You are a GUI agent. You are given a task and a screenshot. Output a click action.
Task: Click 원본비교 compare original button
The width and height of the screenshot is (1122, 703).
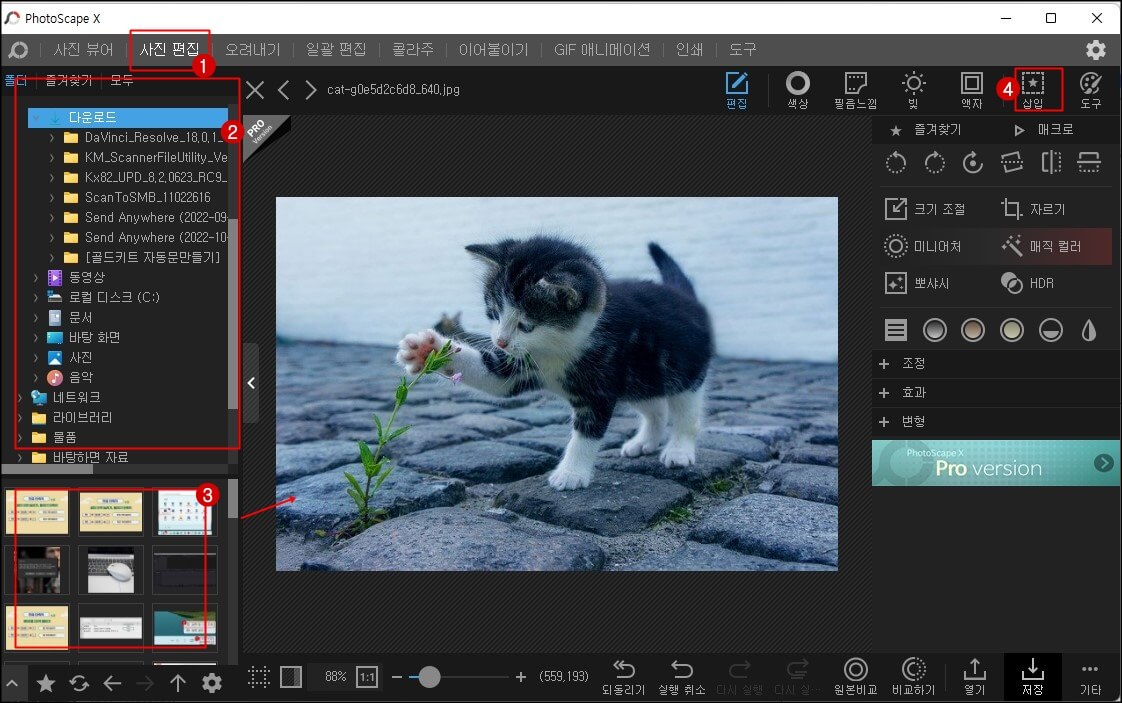(x=856, y=677)
